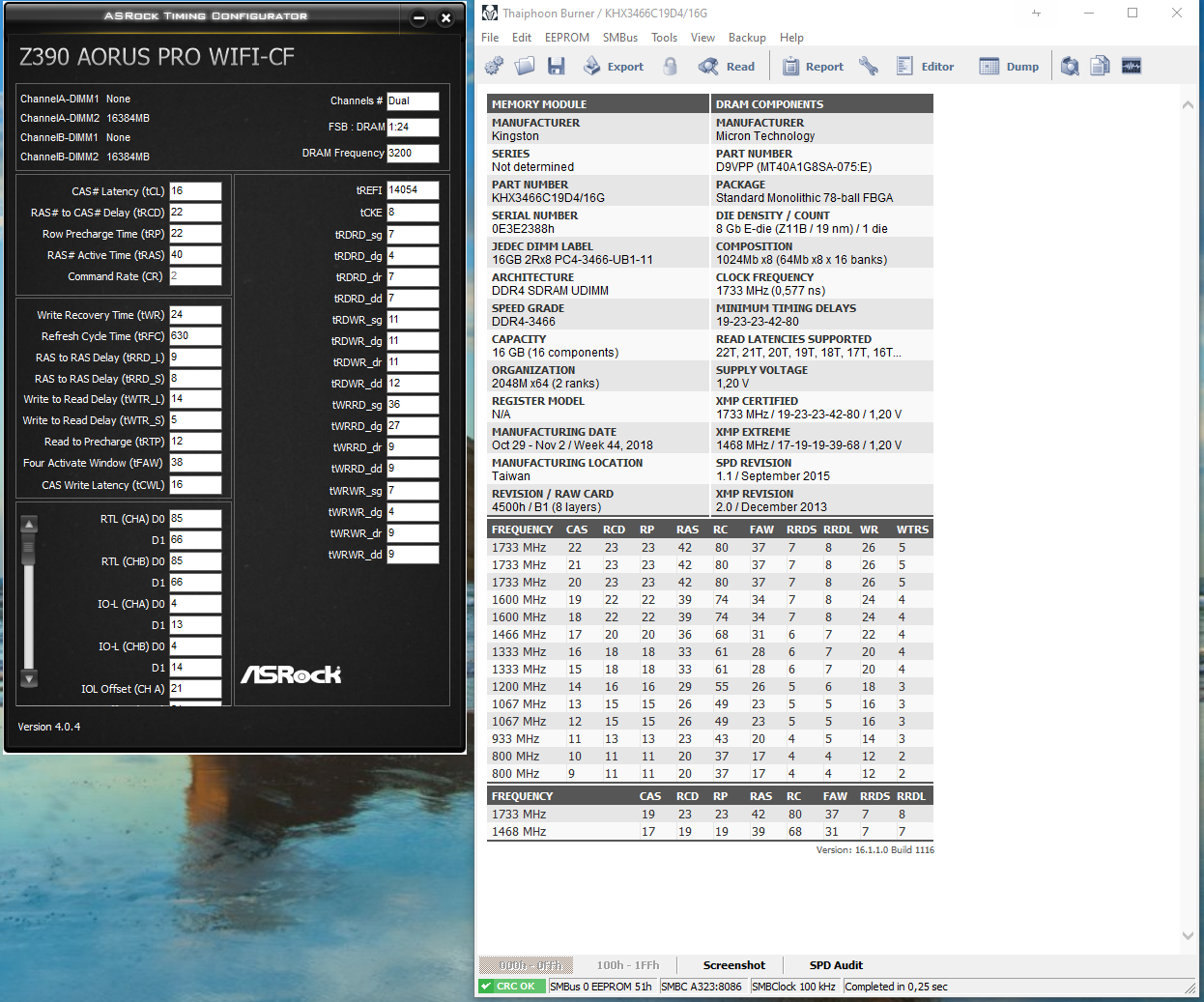Open the settings gears icon in Thaiphoon Burner toolbar

point(494,66)
